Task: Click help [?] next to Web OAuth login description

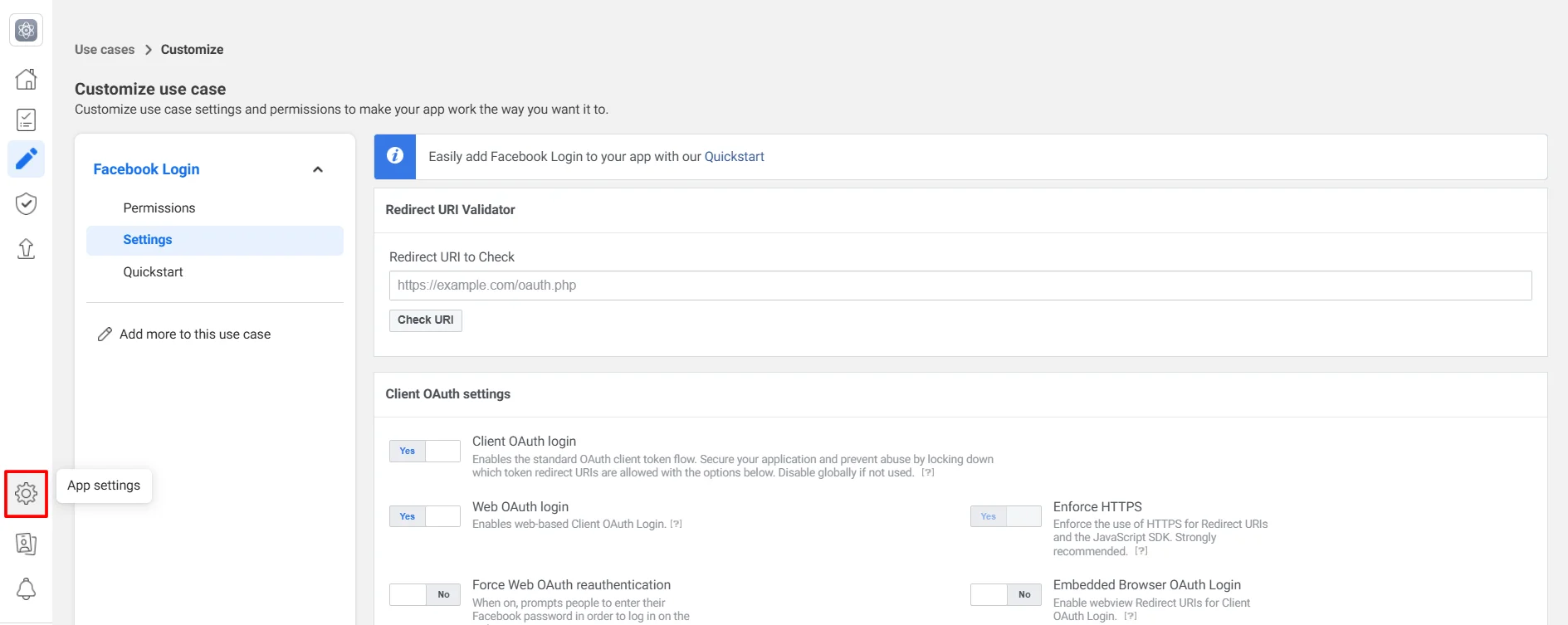Action: [x=676, y=524]
